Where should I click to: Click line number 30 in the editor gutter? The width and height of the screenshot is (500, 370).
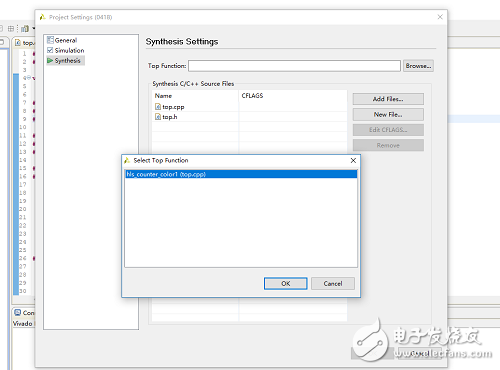(x=23, y=291)
